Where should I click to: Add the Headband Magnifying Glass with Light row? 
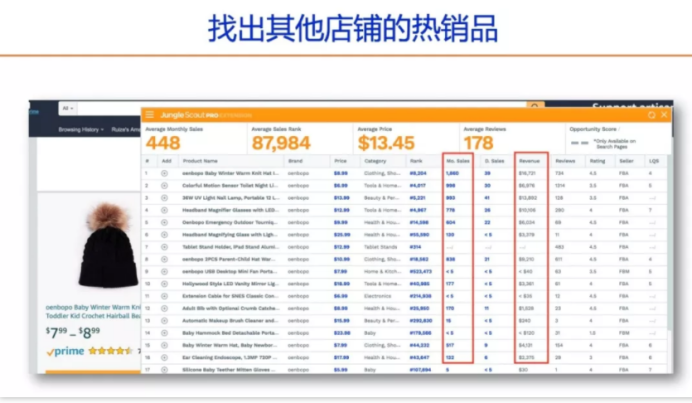tap(164, 235)
